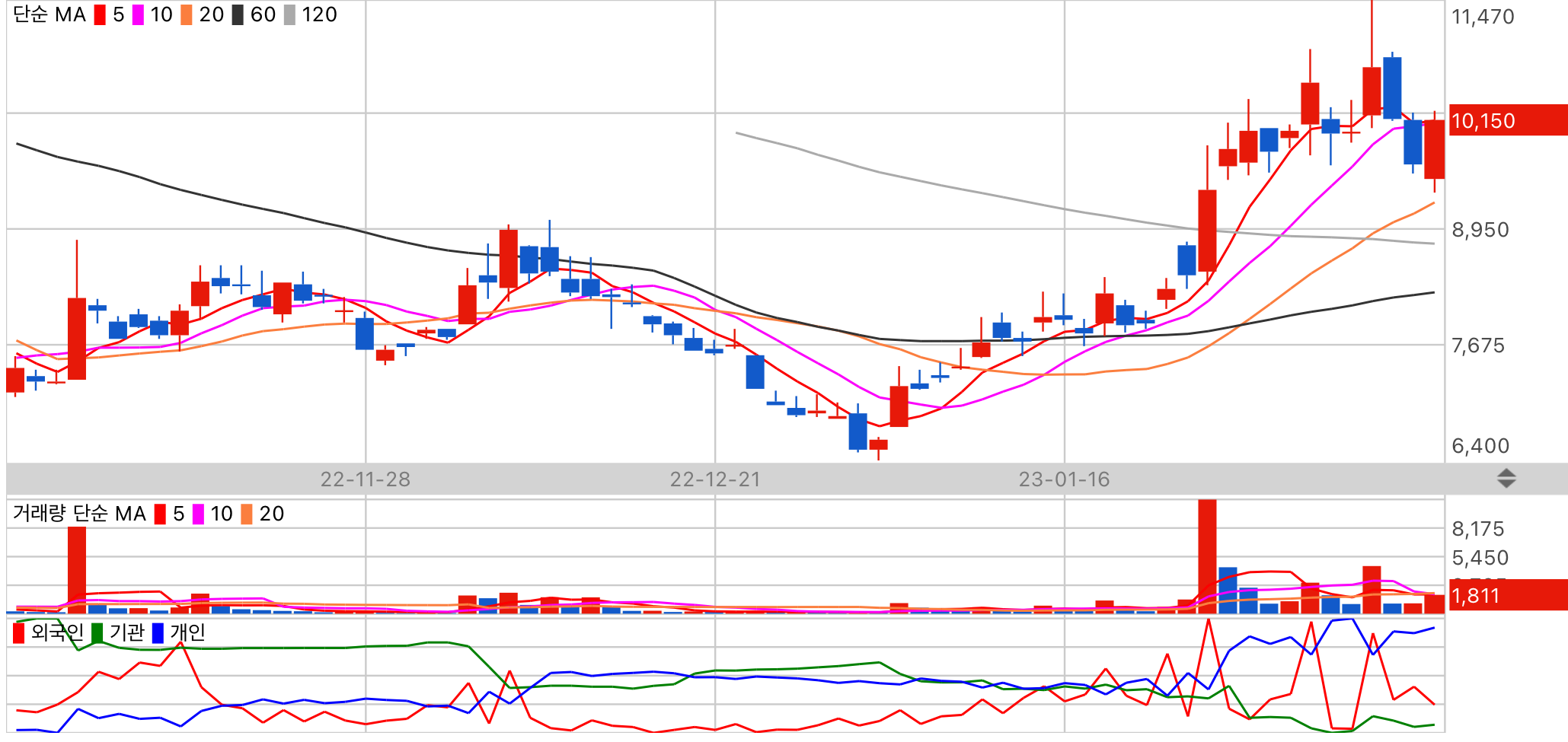Click the blue 개인 legend swatch
This screenshot has height=742, width=1568.
coord(158,633)
